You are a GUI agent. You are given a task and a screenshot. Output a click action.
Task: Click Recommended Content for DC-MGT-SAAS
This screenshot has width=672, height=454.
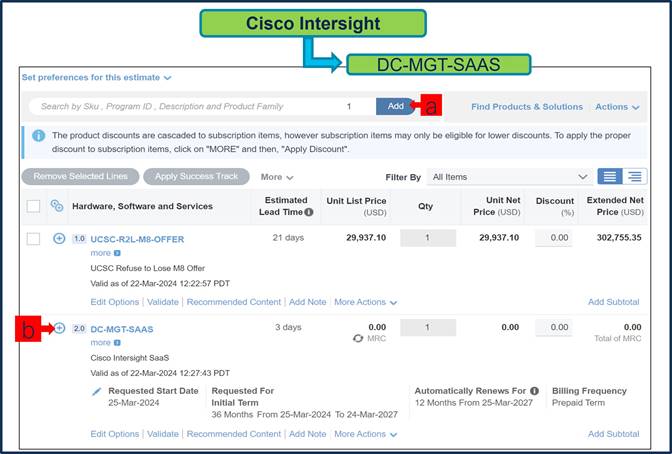tap(234, 434)
